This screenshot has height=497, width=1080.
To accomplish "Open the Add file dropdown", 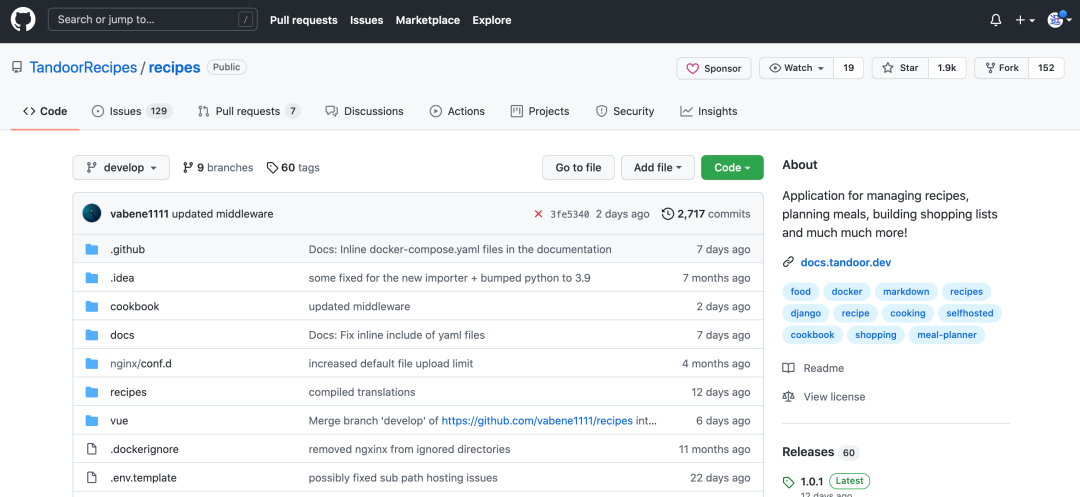I will (x=658, y=167).
